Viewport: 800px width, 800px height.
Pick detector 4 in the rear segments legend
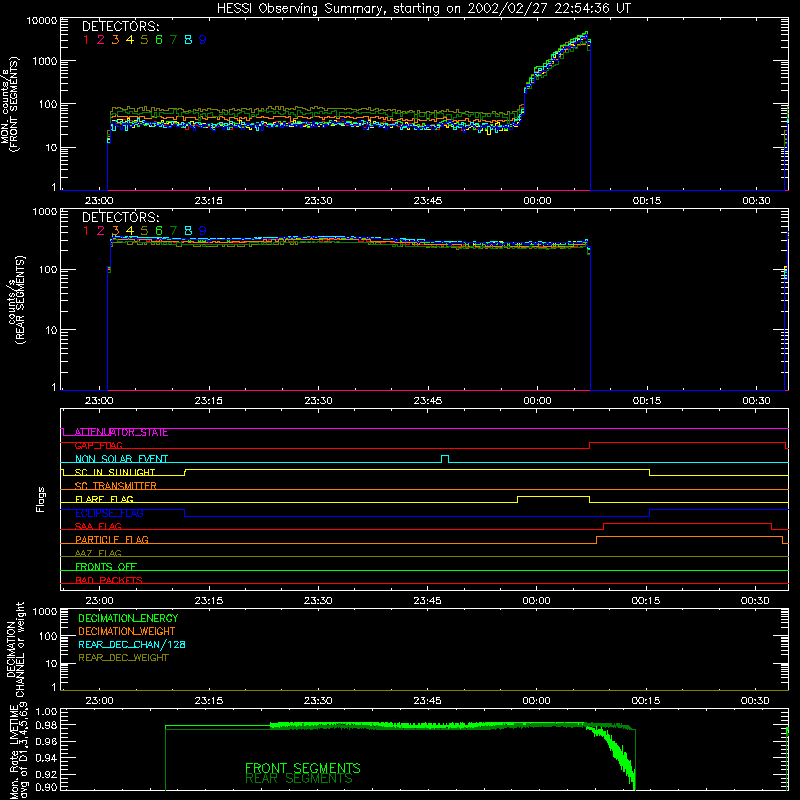tap(130, 231)
